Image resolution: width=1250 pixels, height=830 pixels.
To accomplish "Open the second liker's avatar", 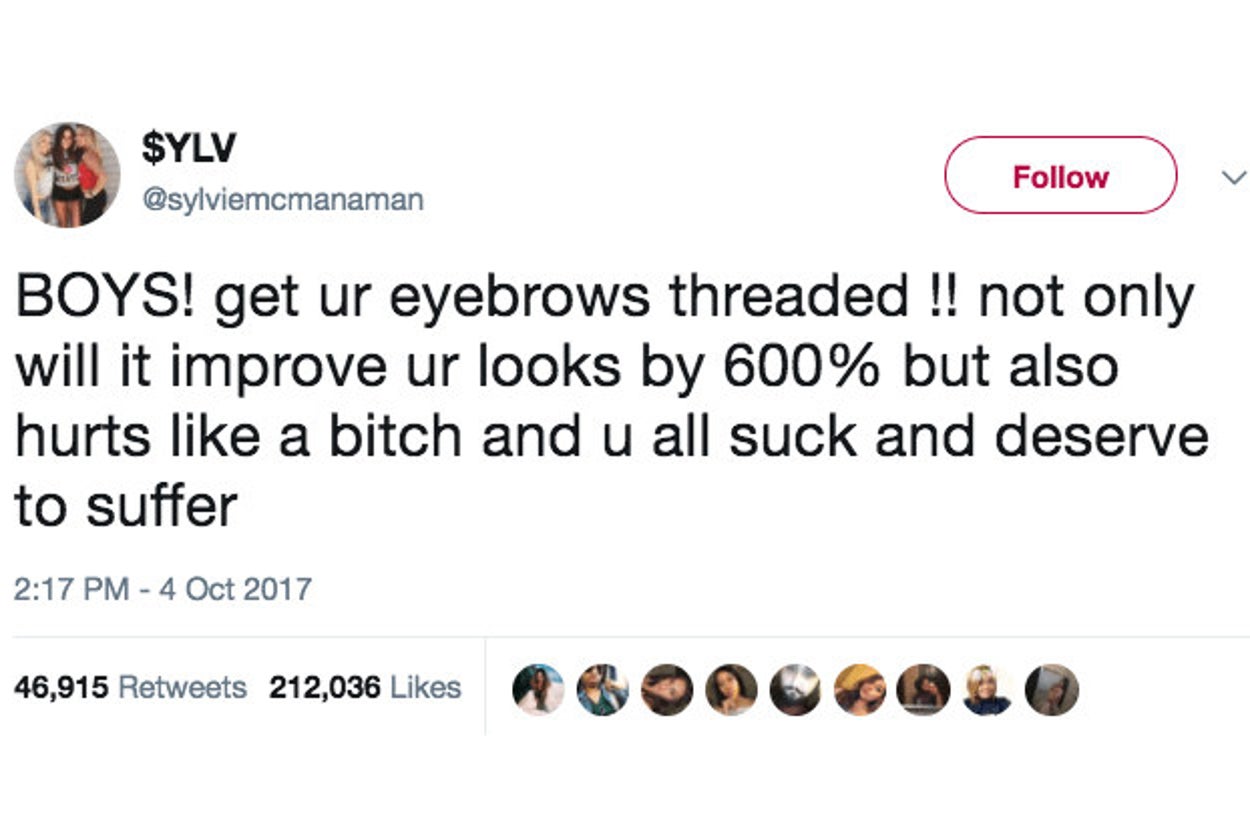I will tap(603, 689).
